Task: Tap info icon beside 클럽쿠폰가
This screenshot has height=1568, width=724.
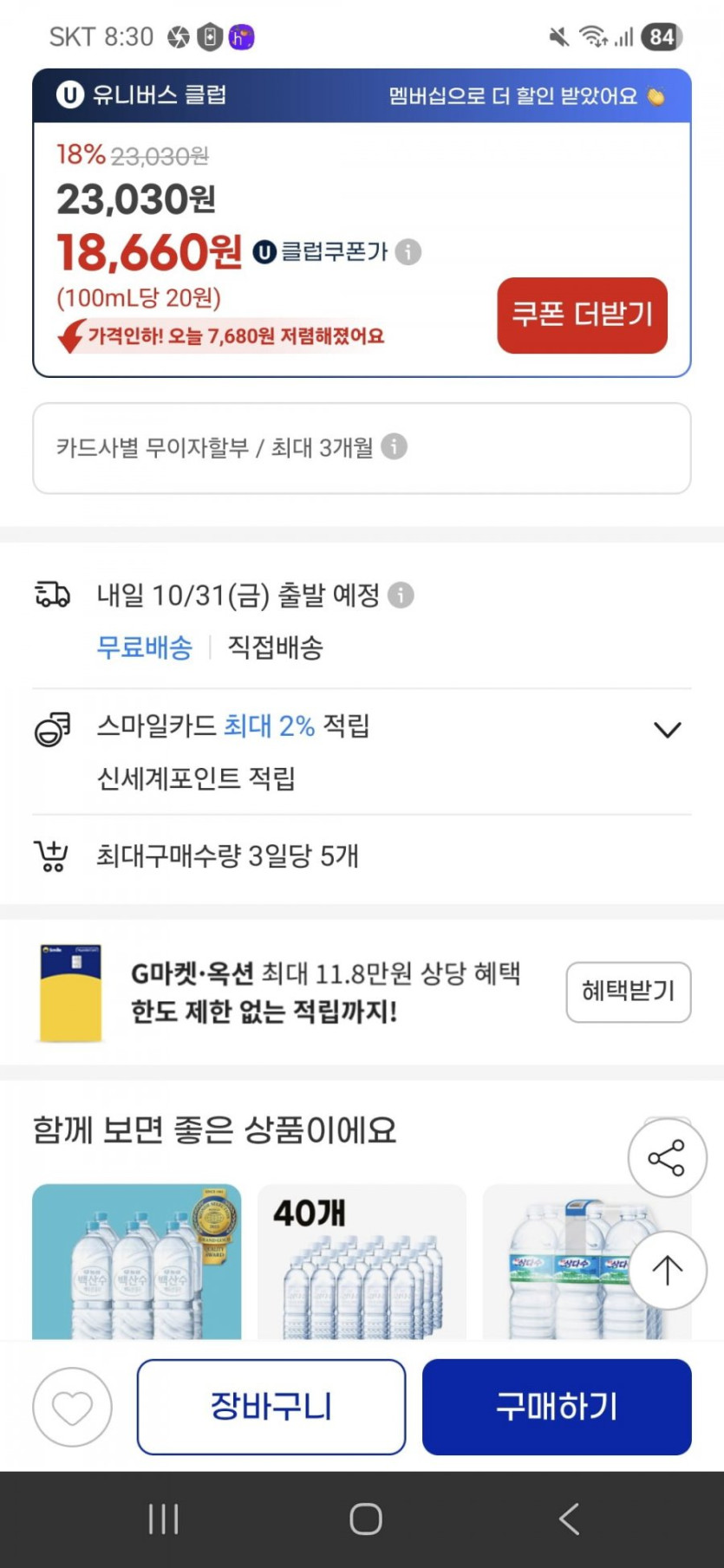Action: [408, 252]
